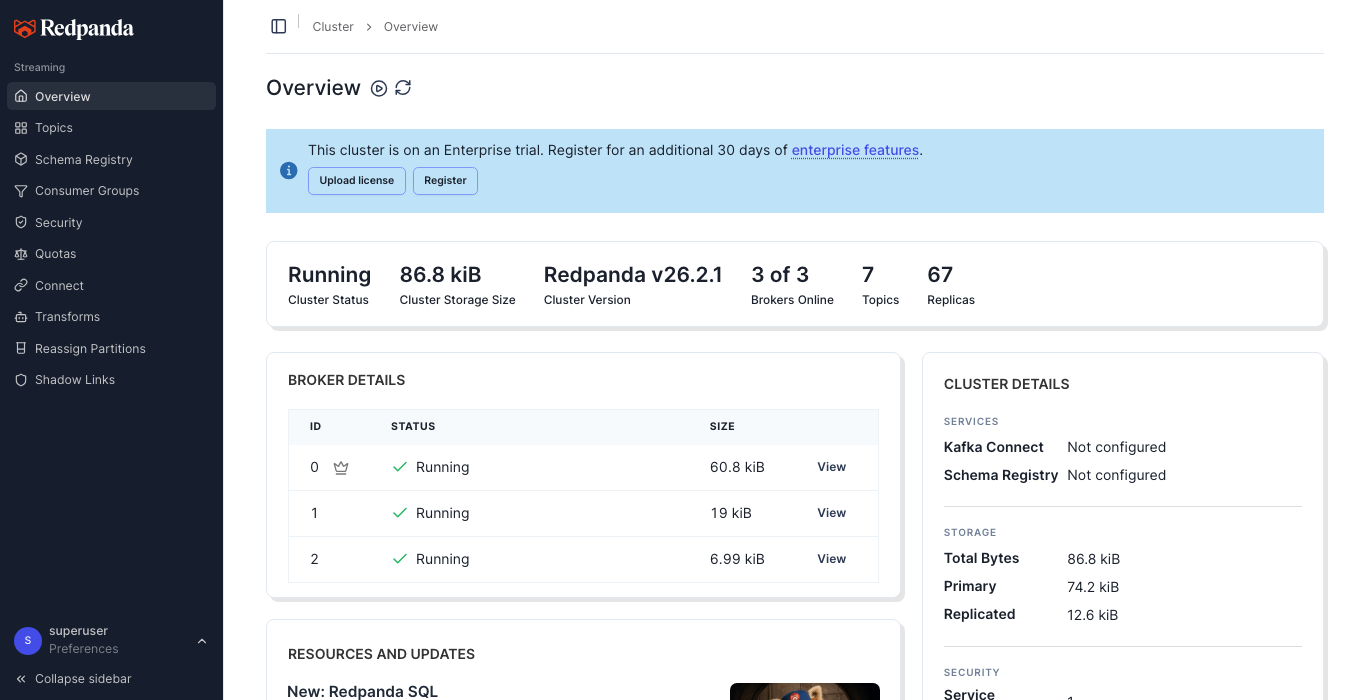This screenshot has width=1366, height=700.
Task: Expand the superuser preferences chevron
Action: [202, 641]
